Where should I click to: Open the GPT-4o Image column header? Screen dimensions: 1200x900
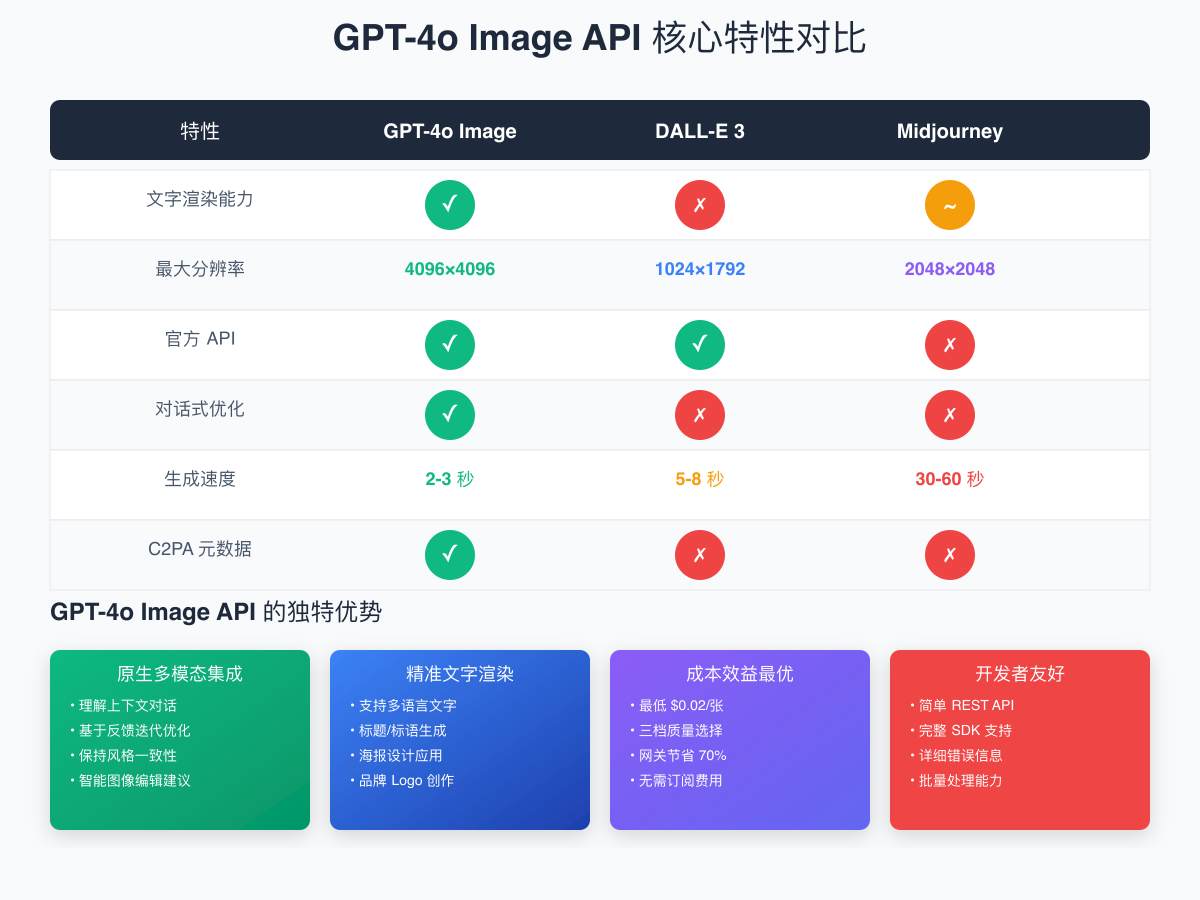450,130
